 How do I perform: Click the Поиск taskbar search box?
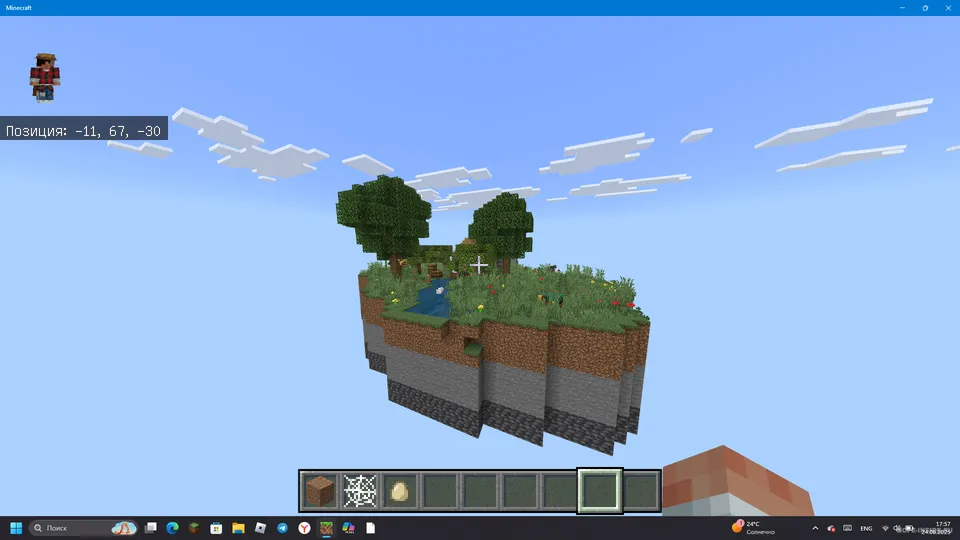pyautogui.click(x=83, y=528)
